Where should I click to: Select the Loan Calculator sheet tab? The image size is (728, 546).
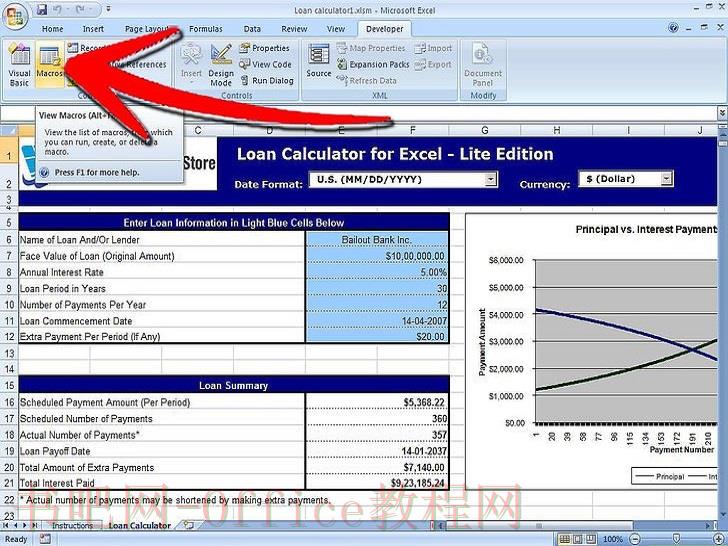pyautogui.click(x=139, y=526)
